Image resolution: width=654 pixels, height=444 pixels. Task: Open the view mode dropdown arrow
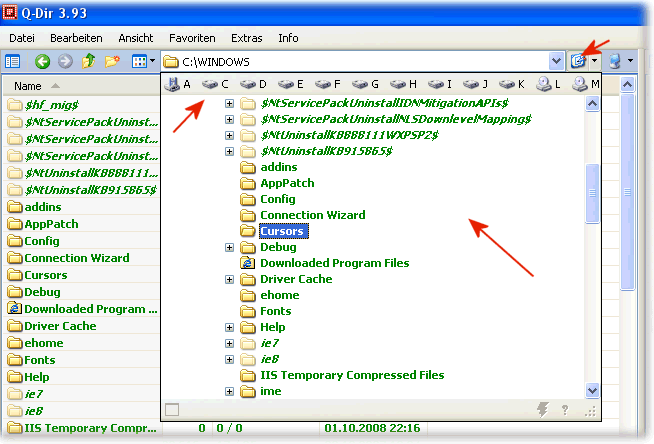(x=153, y=61)
